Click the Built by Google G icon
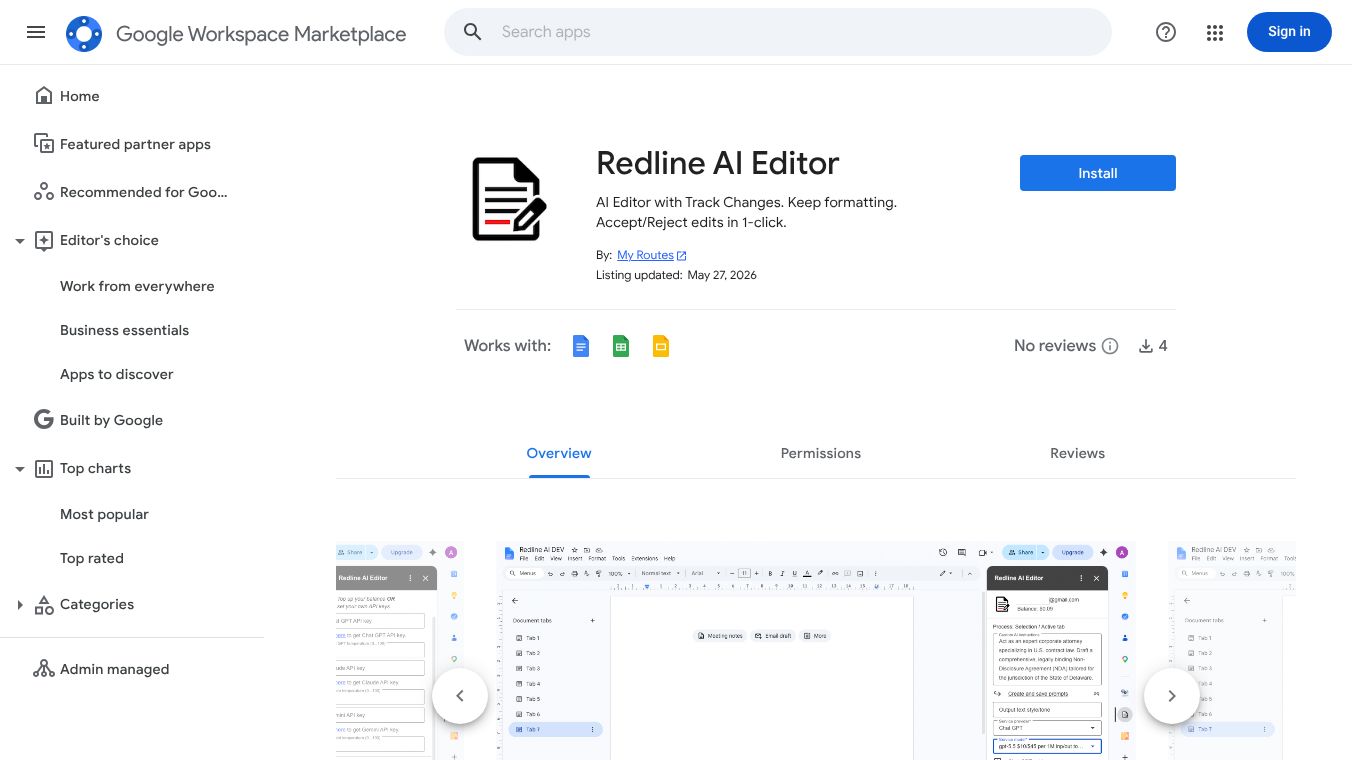The image size is (1352, 760). pos(44,420)
